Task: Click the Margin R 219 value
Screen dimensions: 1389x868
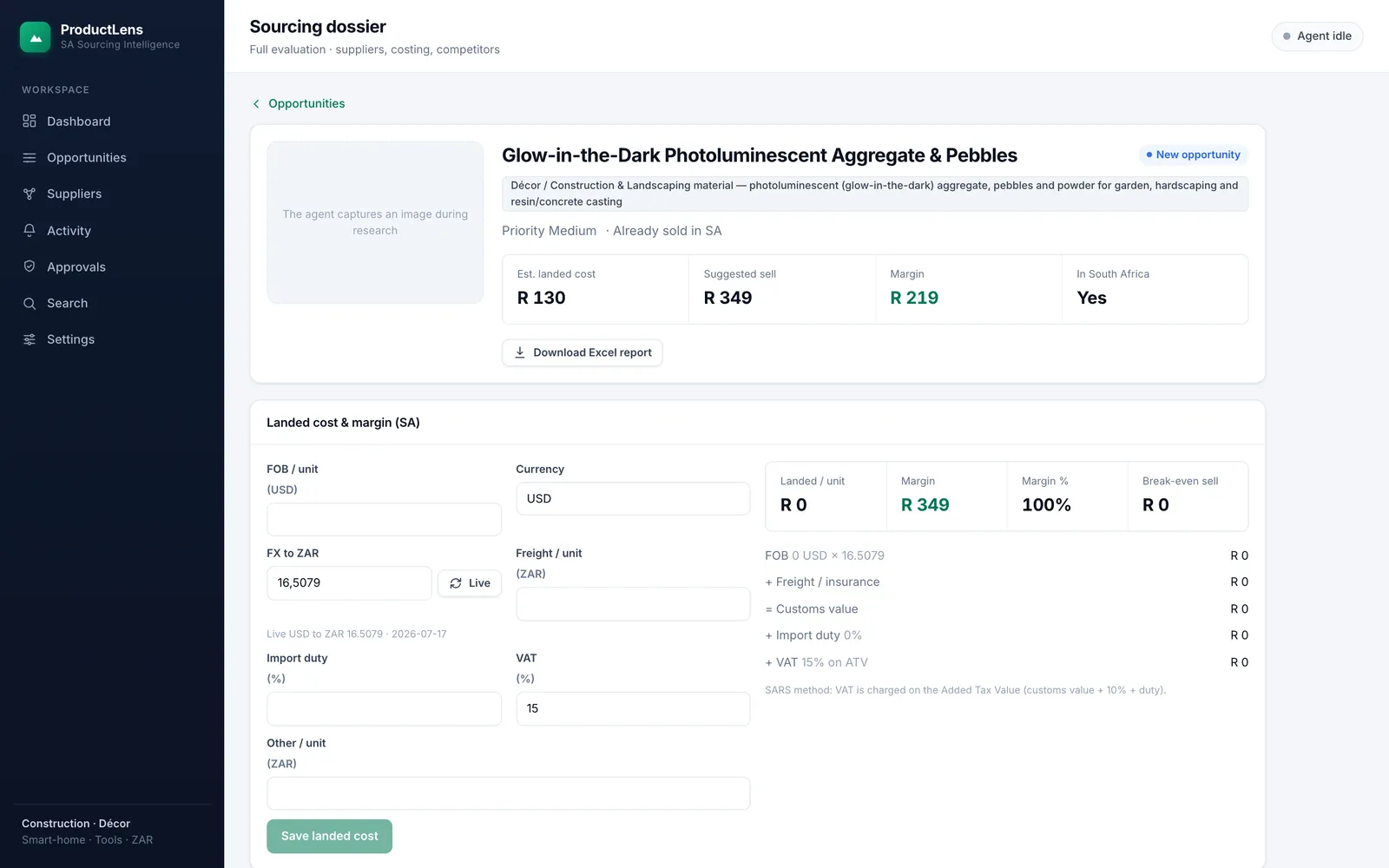Action: (x=914, y=298)
